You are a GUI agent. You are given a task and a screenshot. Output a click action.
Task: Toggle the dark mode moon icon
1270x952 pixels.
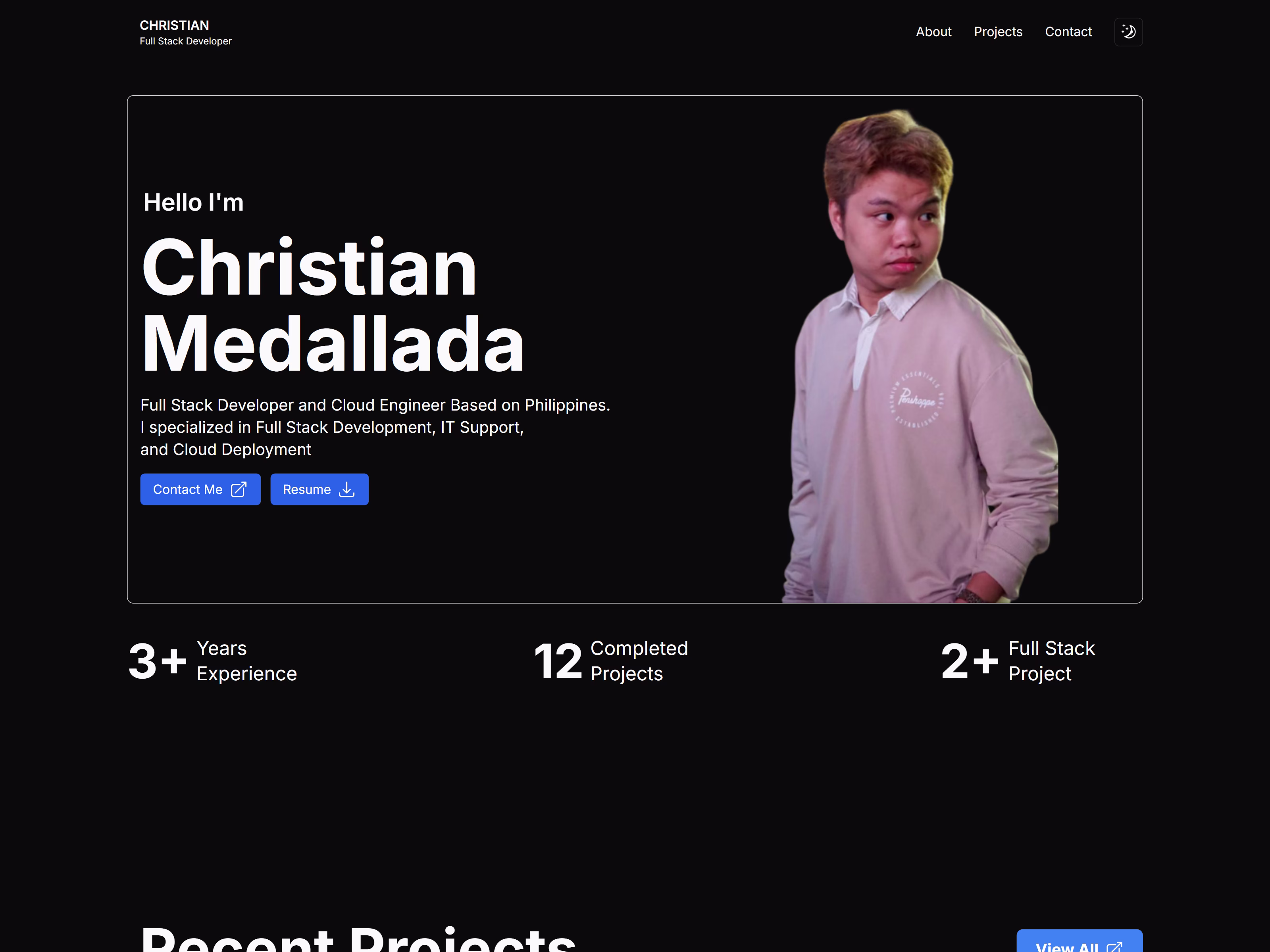(1128, 32)
